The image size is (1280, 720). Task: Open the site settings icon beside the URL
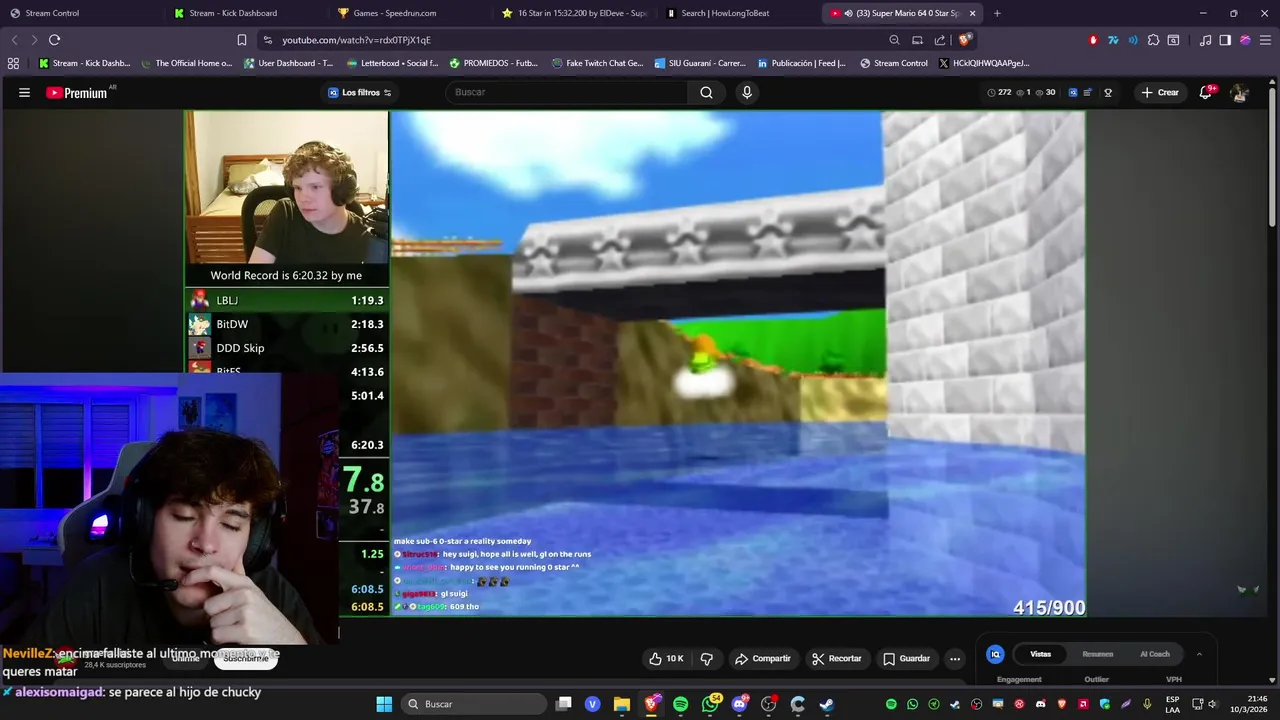click(266, 40)
